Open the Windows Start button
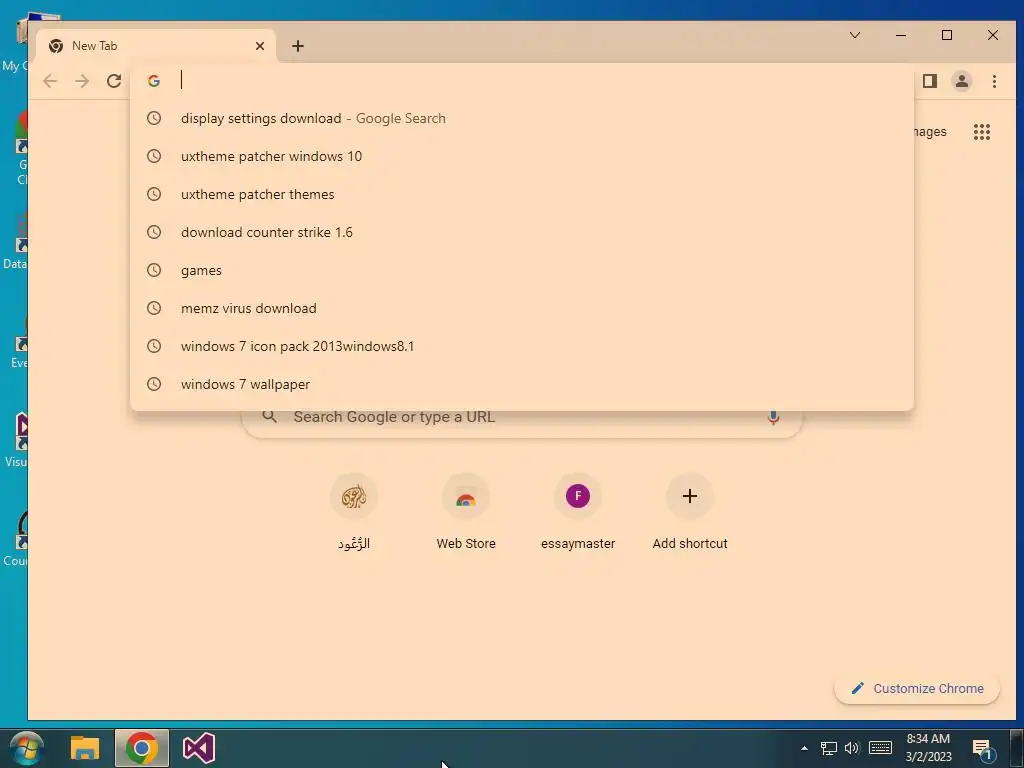 [27, 748]
